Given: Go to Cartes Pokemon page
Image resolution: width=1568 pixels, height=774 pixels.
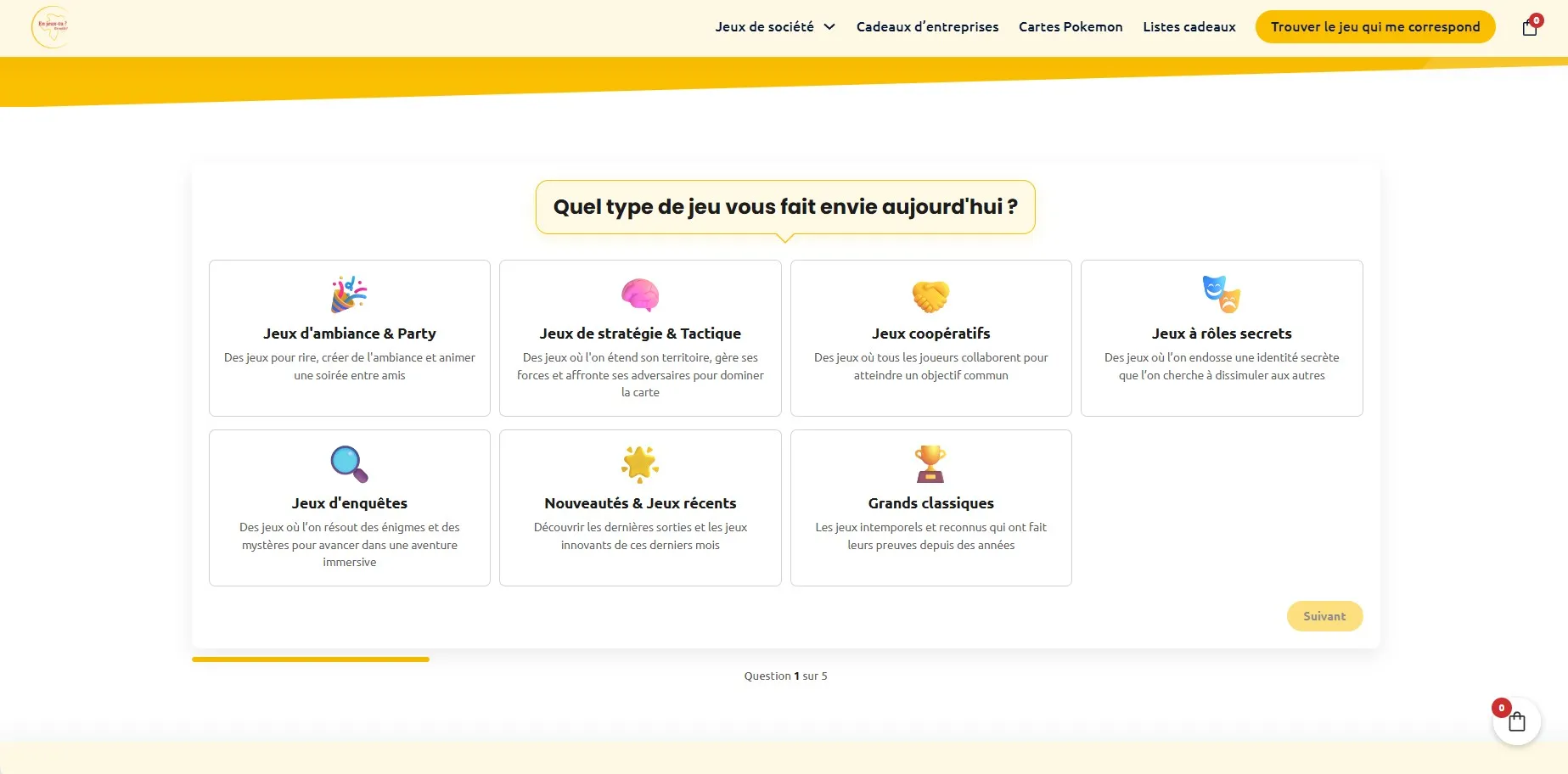Looking at the screenshot, I should [1071, 27].
